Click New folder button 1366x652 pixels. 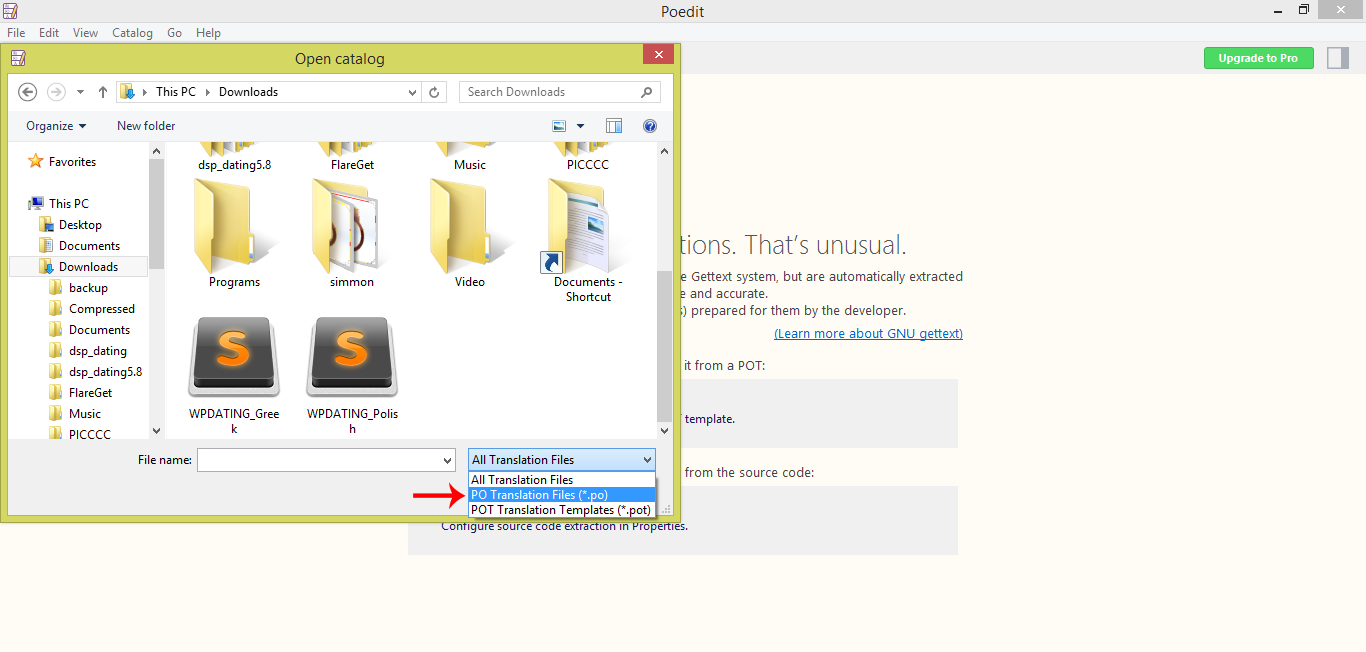(x=146, y=126)
